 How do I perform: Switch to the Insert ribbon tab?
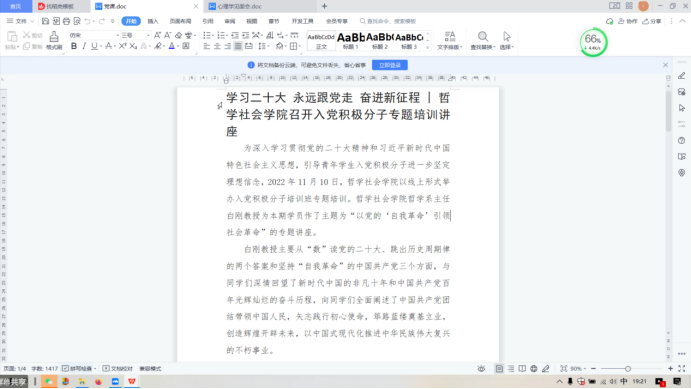coord(153,21)
